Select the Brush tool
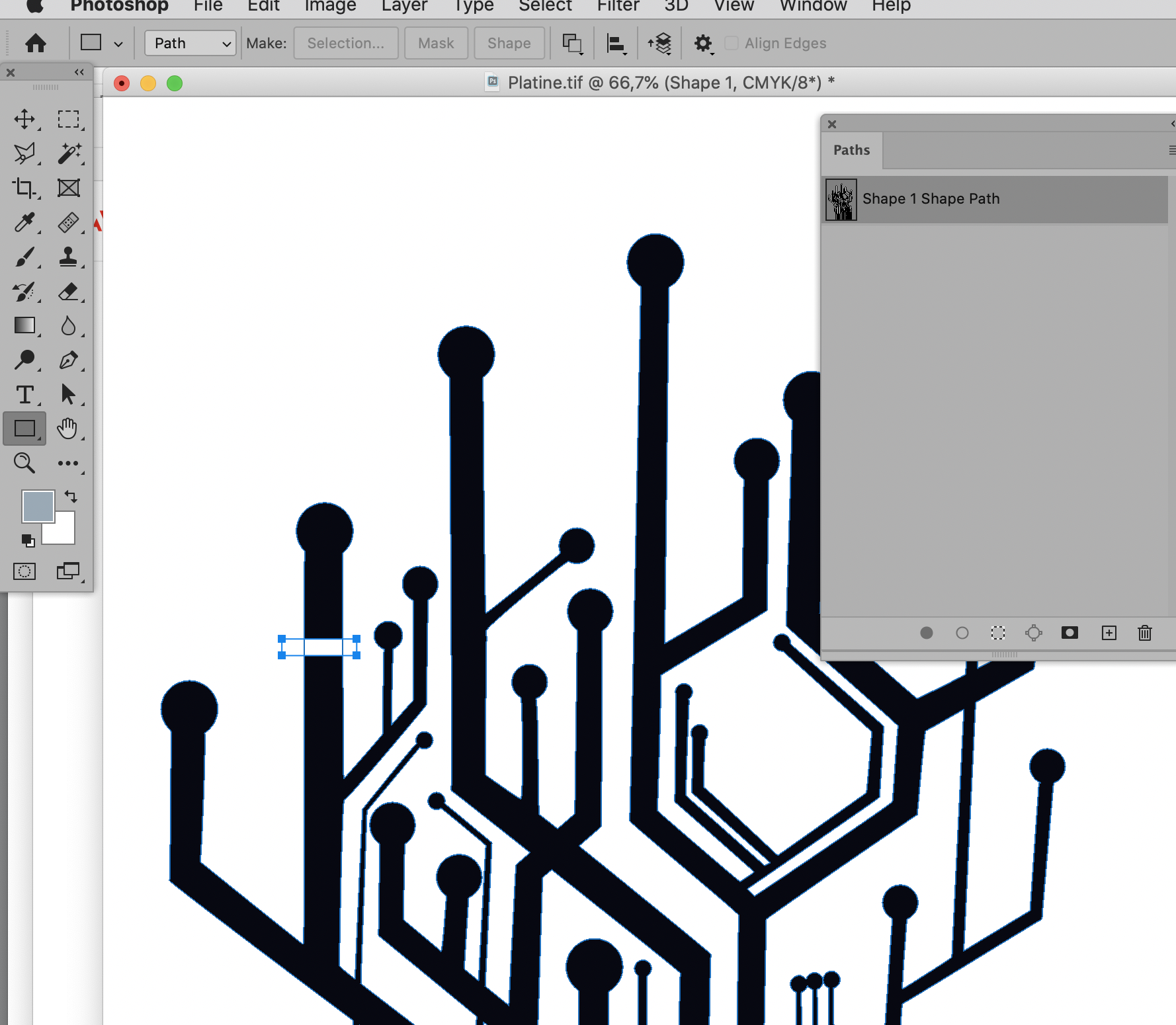This screenshot has width=1176, height=1025. 26,258
